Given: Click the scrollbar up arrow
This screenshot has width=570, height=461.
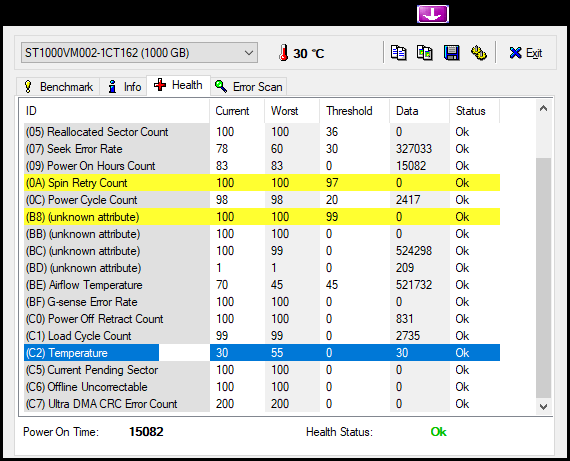Looking at the screenshot, I should click(x=543, y=109).
